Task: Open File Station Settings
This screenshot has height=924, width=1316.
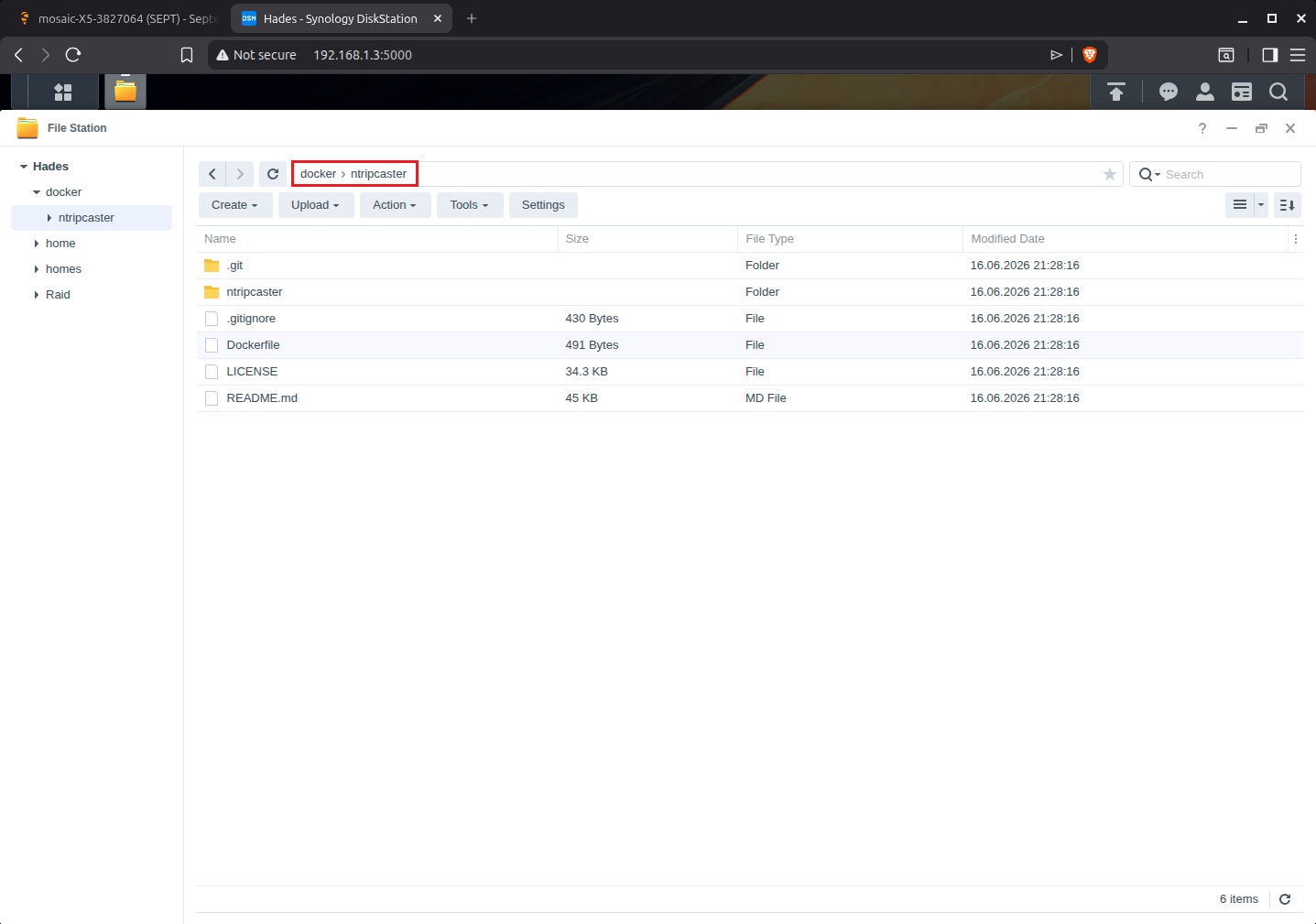Action: click(x=543, y=205)
